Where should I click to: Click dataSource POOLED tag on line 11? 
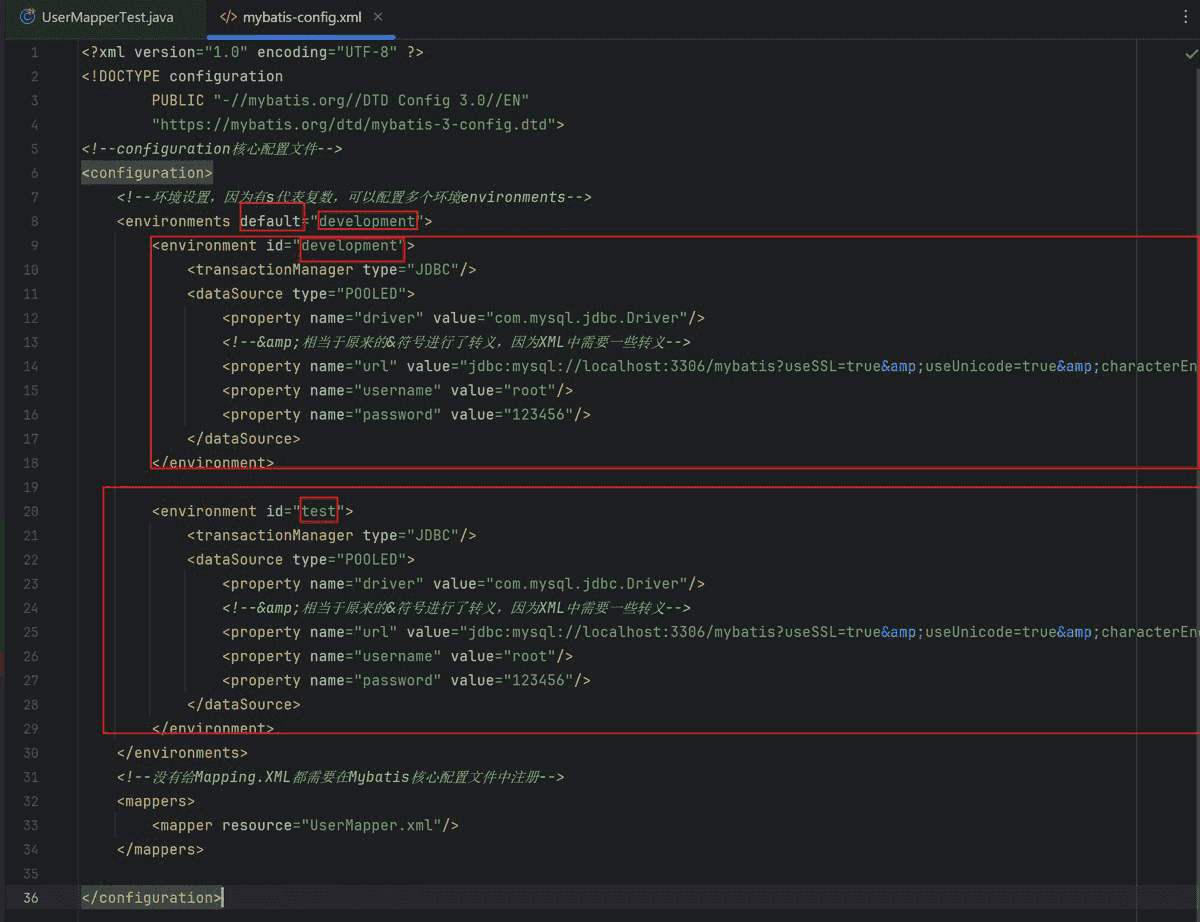pyautogui.click(x=301, y=294)
